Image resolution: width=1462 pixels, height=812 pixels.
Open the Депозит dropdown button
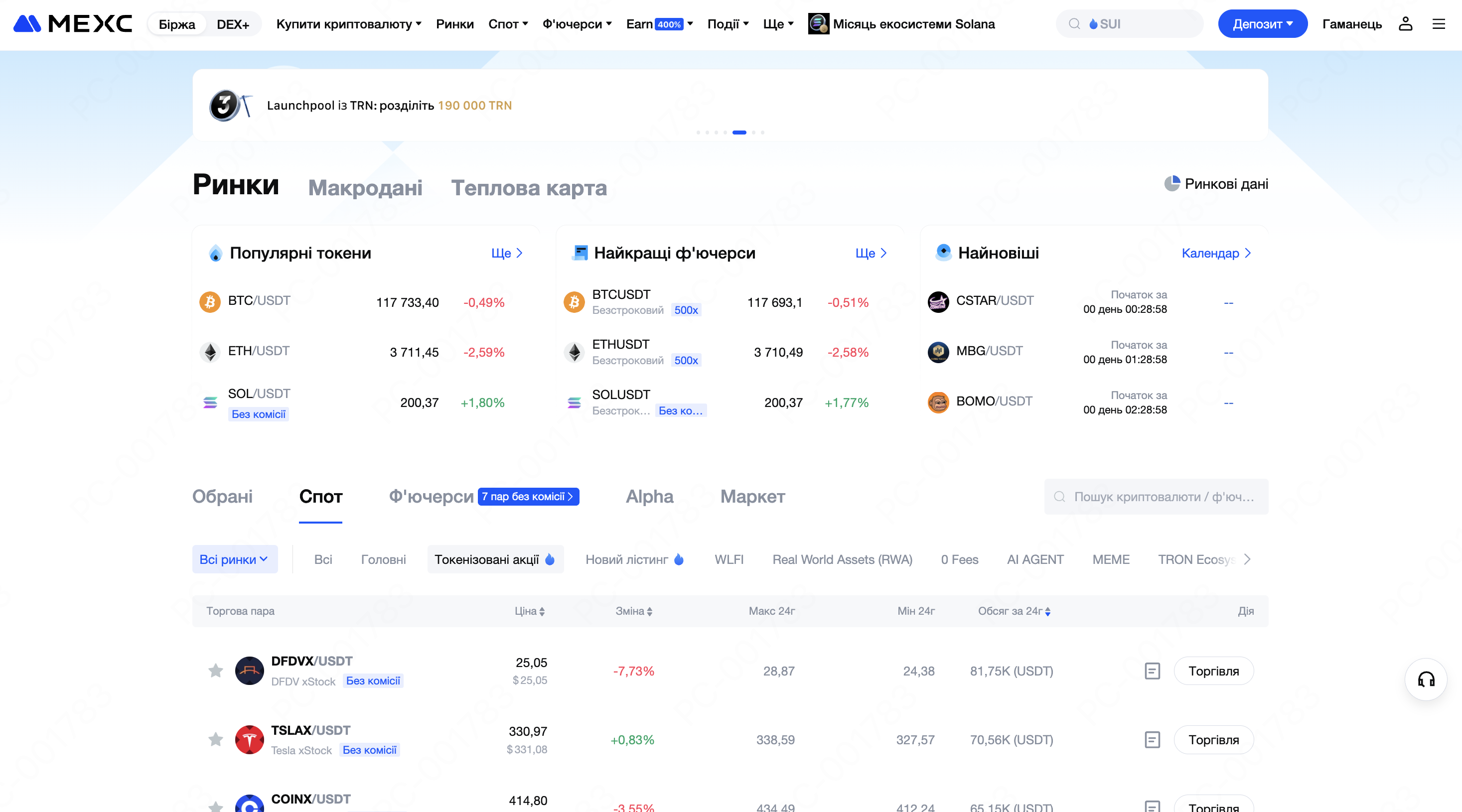pyautogui.click(x=1263, y=24)
